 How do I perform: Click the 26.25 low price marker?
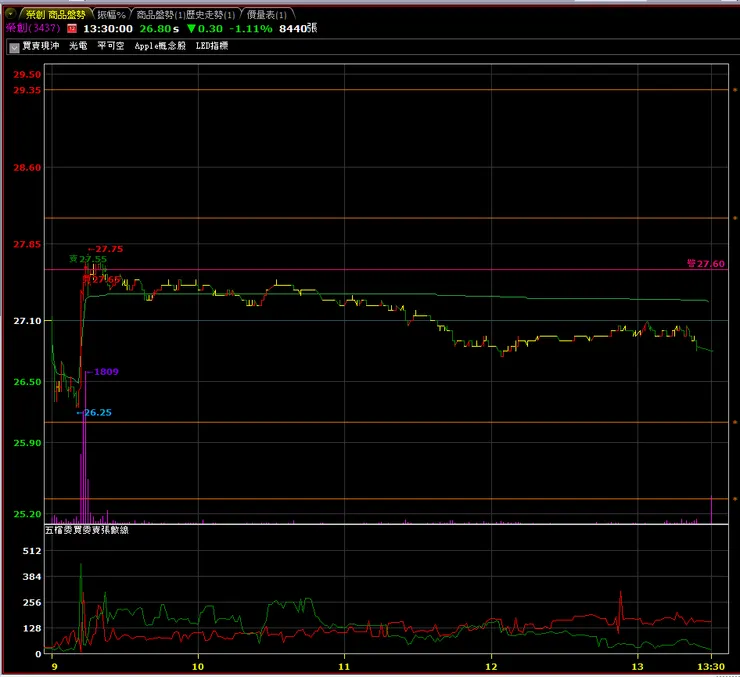pyautogui.click(x=94, y=413)
